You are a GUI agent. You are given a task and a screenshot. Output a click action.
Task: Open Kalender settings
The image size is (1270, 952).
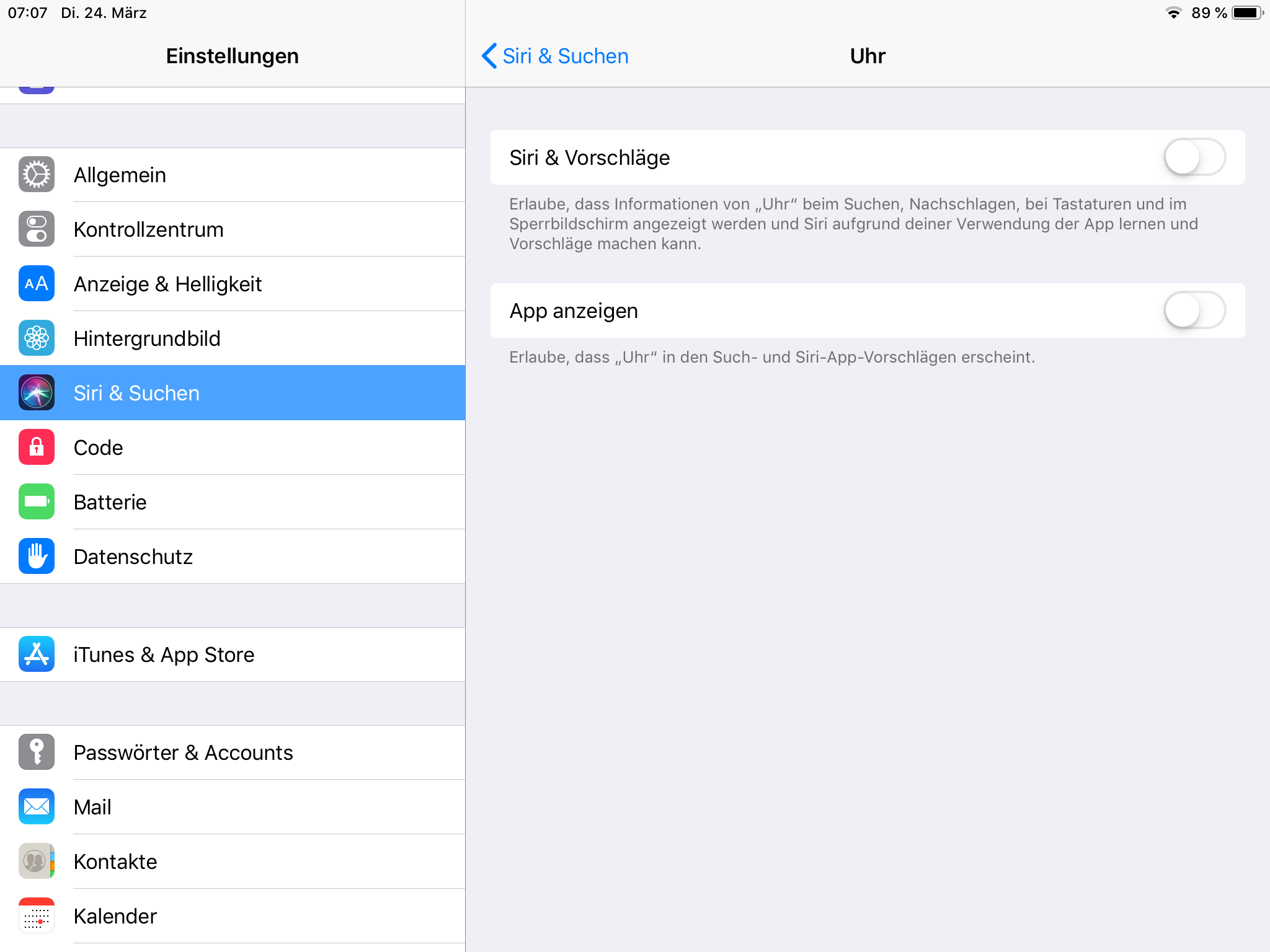[115, 916]
